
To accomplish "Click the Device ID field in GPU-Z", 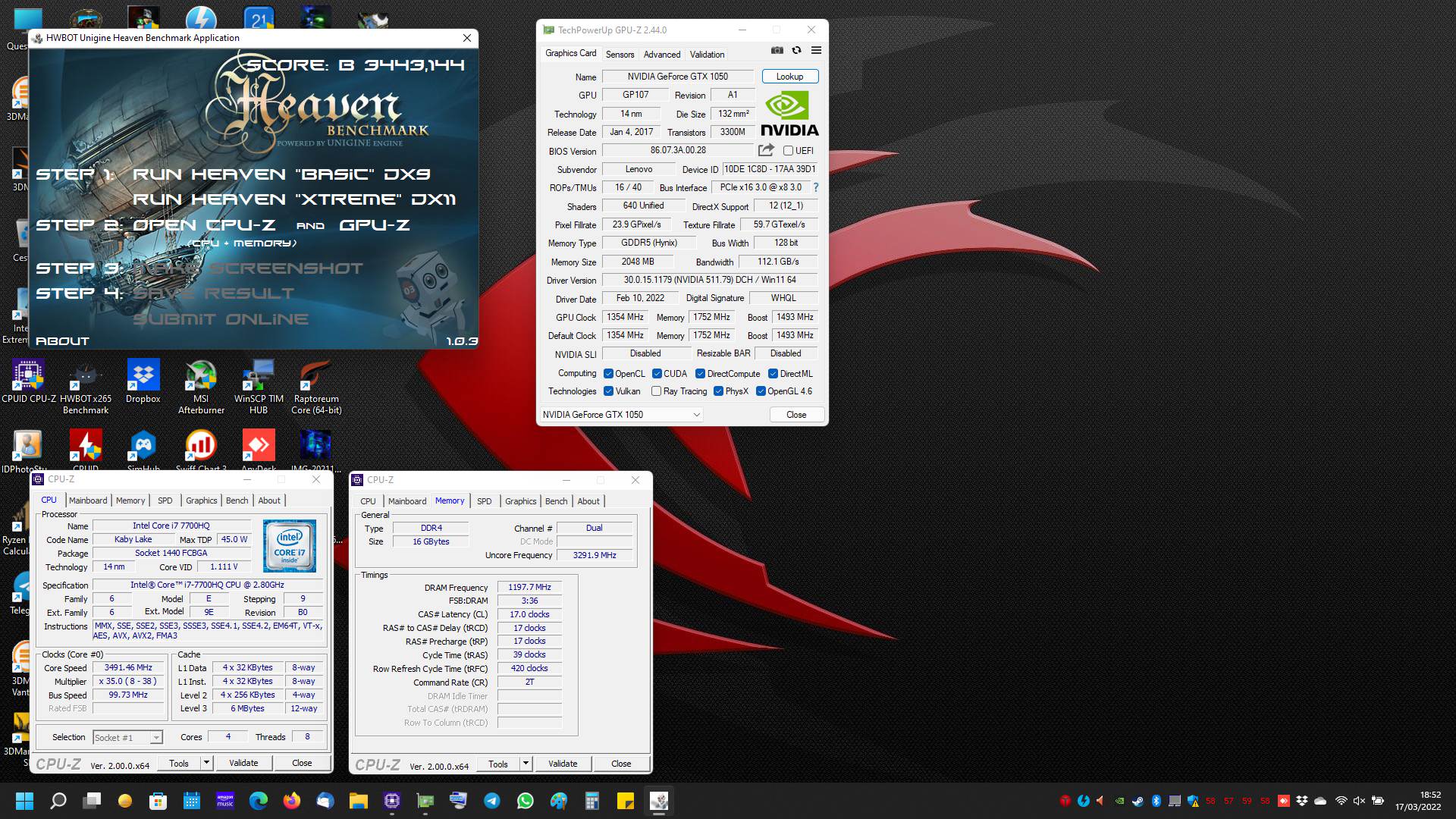I will 770,169.
